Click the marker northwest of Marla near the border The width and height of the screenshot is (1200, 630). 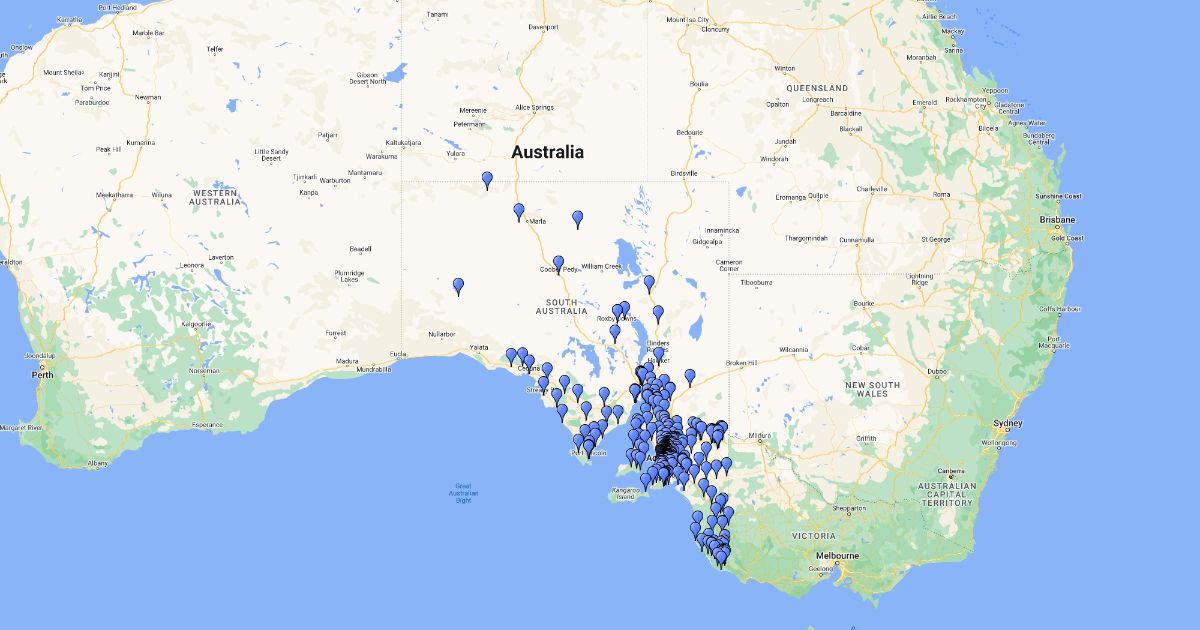pyautogui.click(x=487, y=180)
